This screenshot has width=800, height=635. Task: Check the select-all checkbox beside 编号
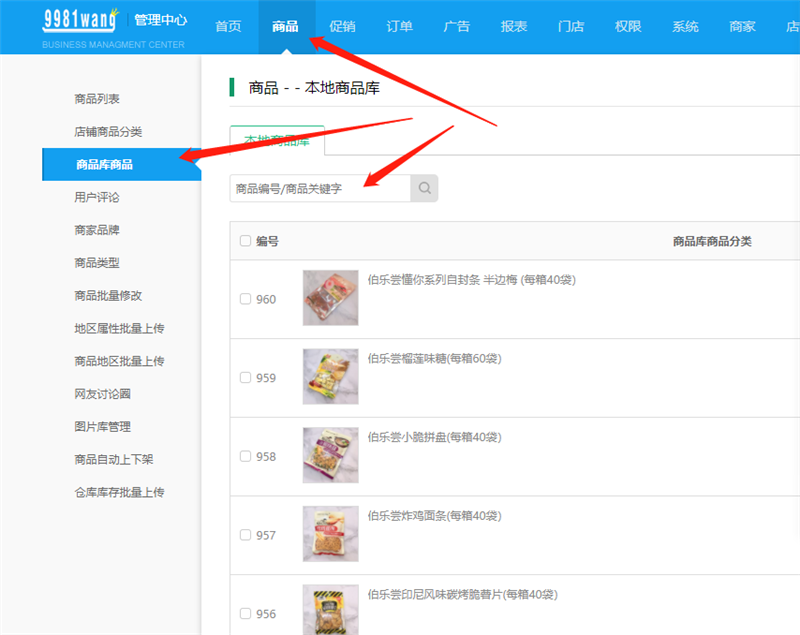point(246,241)
